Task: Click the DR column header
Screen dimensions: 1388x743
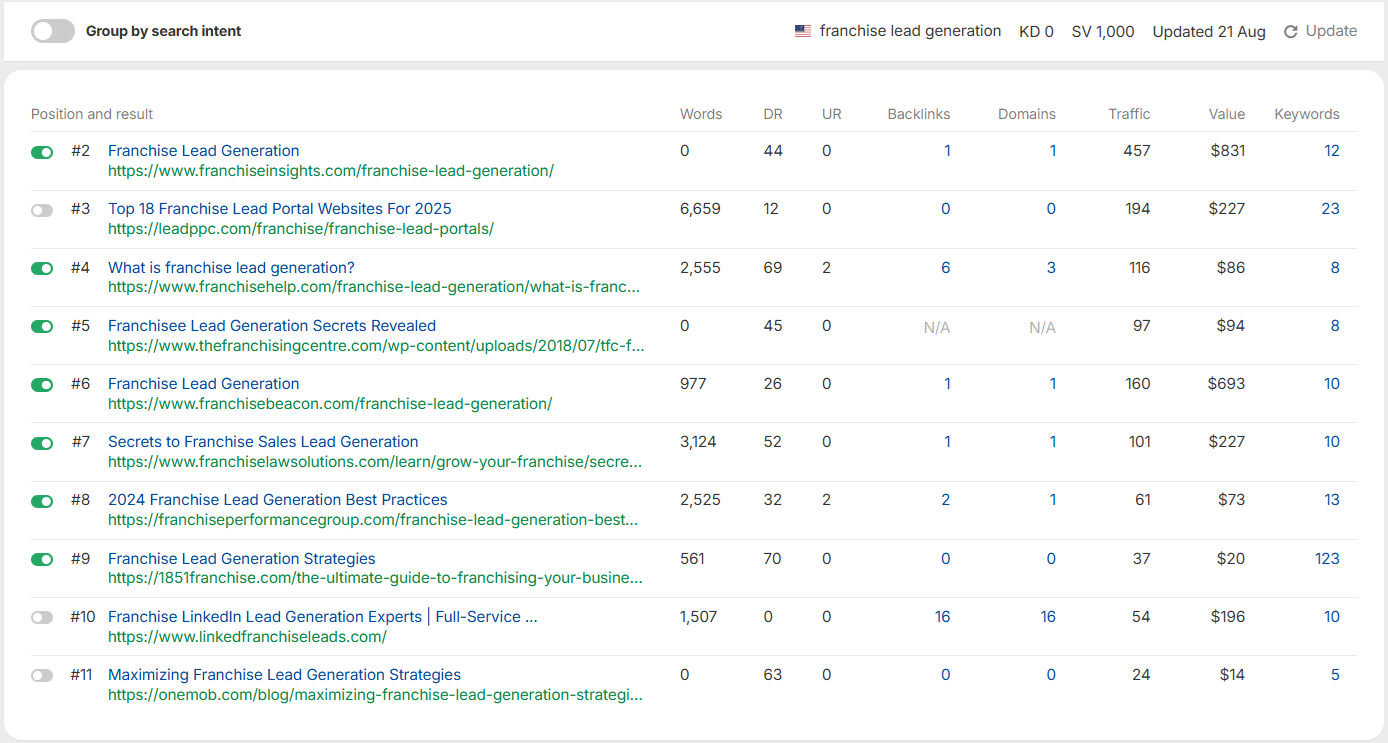Action: 773,114
